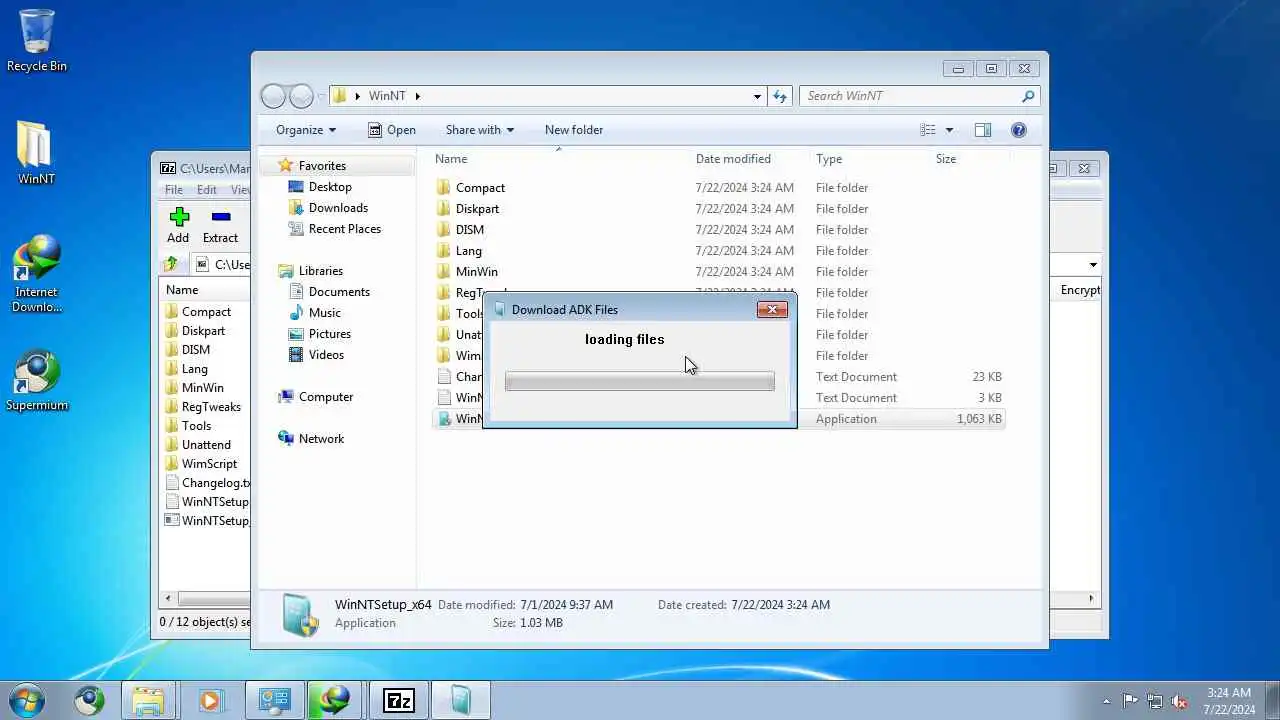
Task: Select Desktop in Favorites
Action: (320, 187)
